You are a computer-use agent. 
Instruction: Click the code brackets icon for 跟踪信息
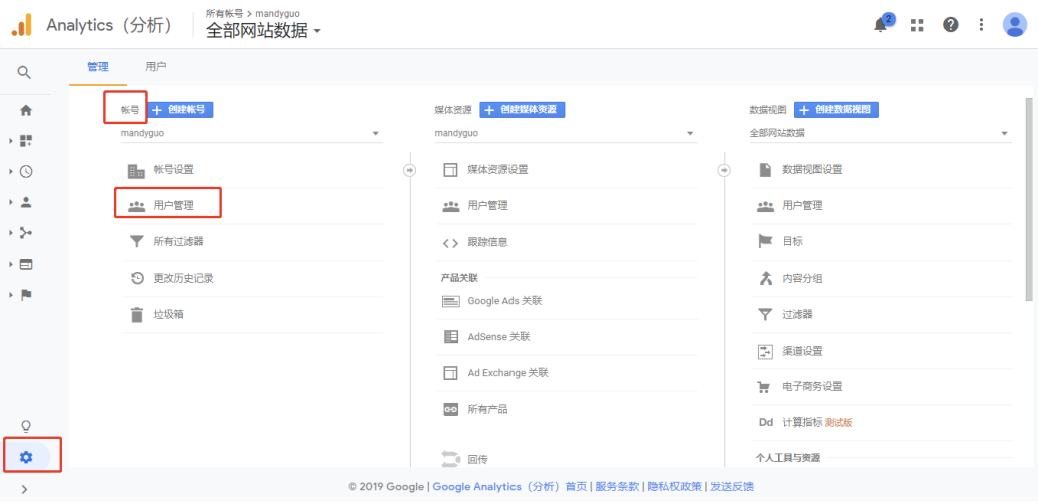(x=450, y=242)
